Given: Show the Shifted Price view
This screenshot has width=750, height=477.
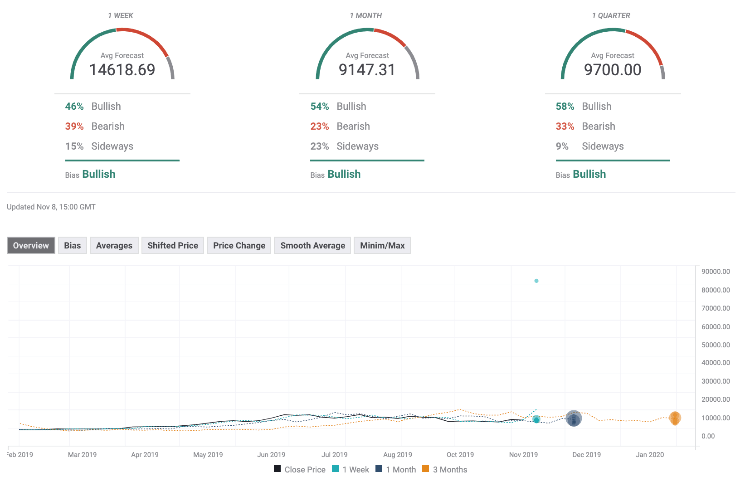Looking at the screenshot, I should coord(174,245).
